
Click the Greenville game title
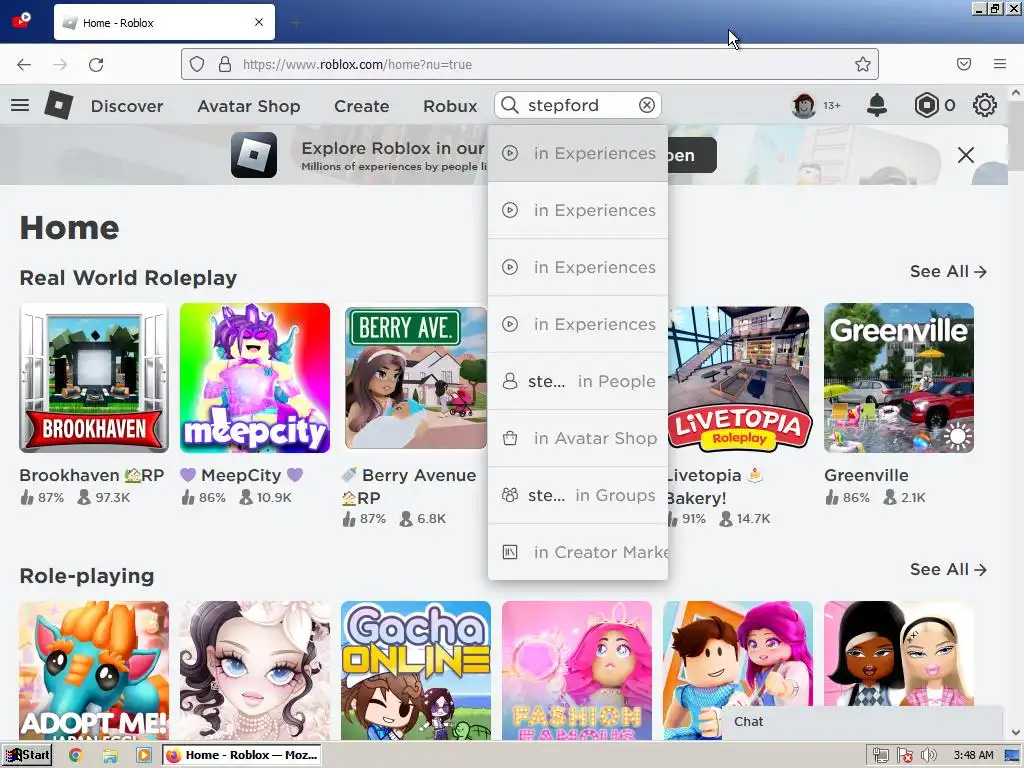point(866,475)
